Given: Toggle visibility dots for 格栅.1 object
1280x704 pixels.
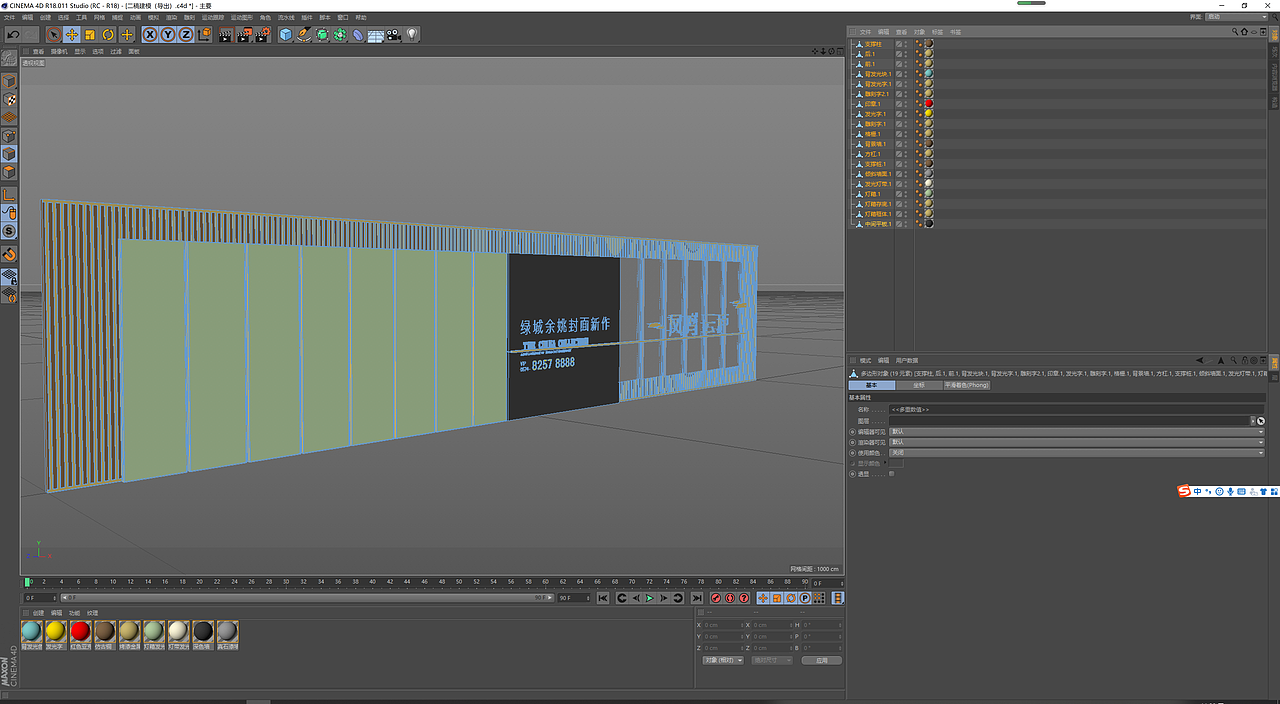Looking at the screenshot, I should pos(908,134).
